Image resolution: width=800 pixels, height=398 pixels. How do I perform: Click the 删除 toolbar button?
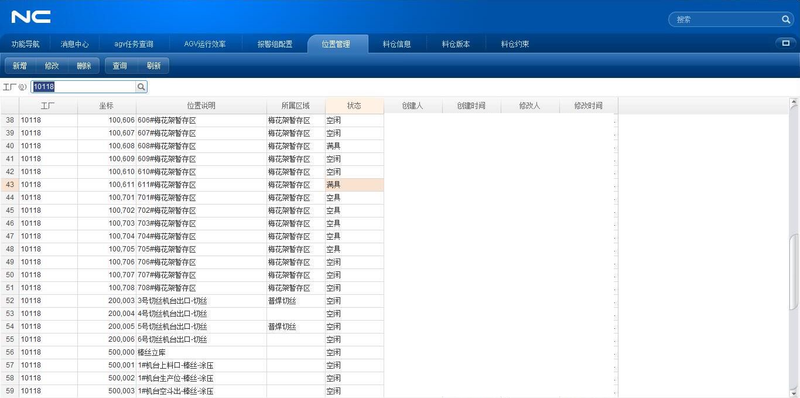click(x=84, y=66)
